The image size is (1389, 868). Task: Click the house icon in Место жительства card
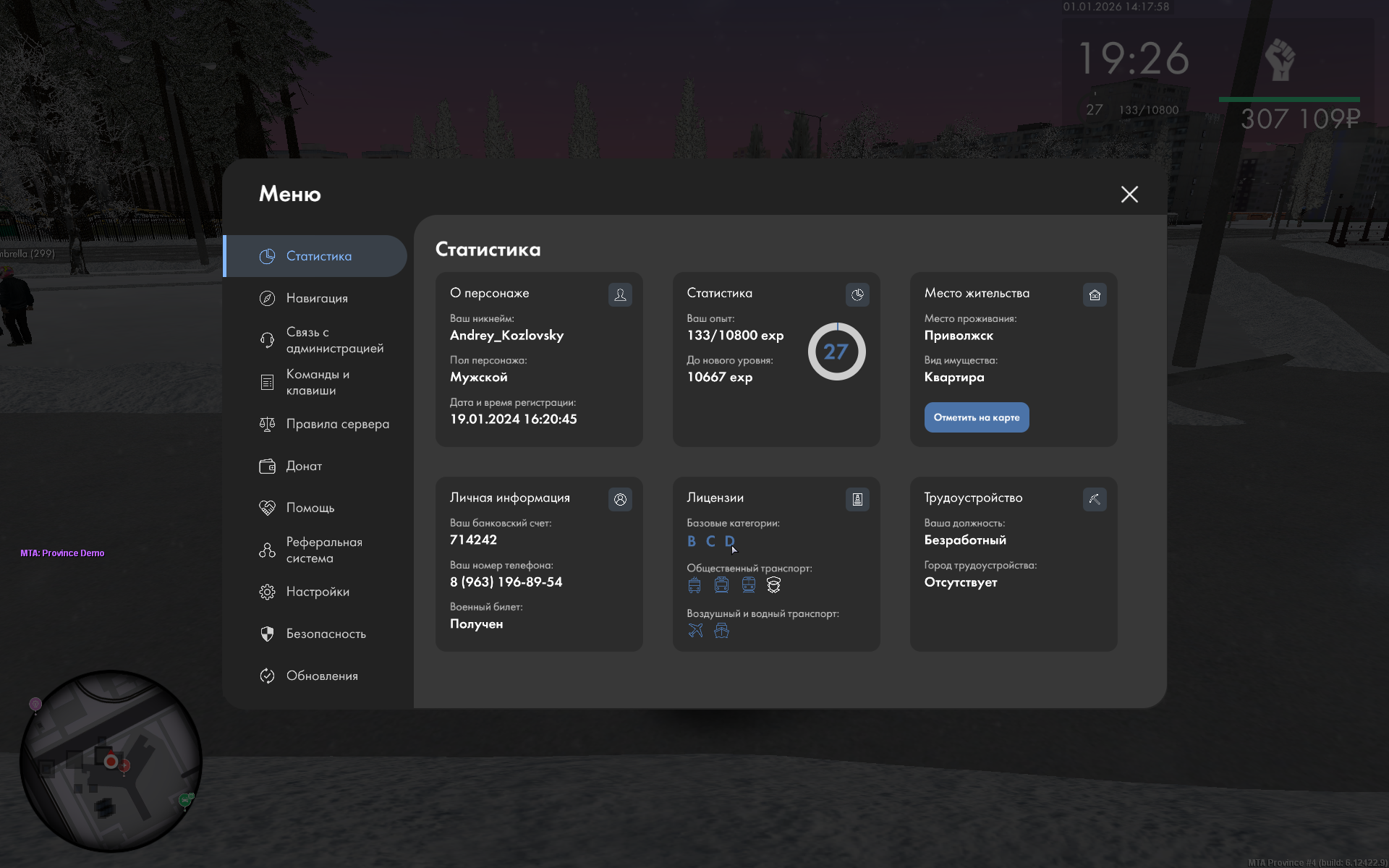pos(1095,294)
